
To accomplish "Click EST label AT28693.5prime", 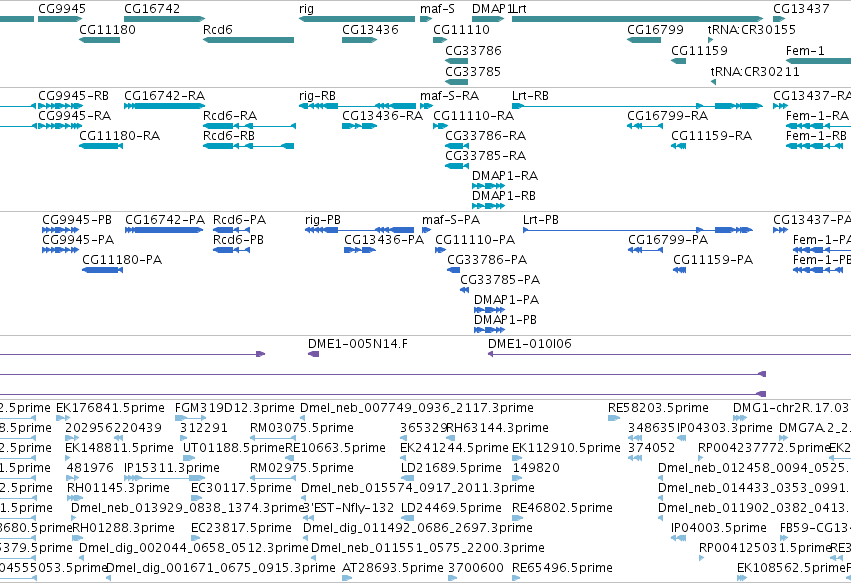I will click(393, 567).
